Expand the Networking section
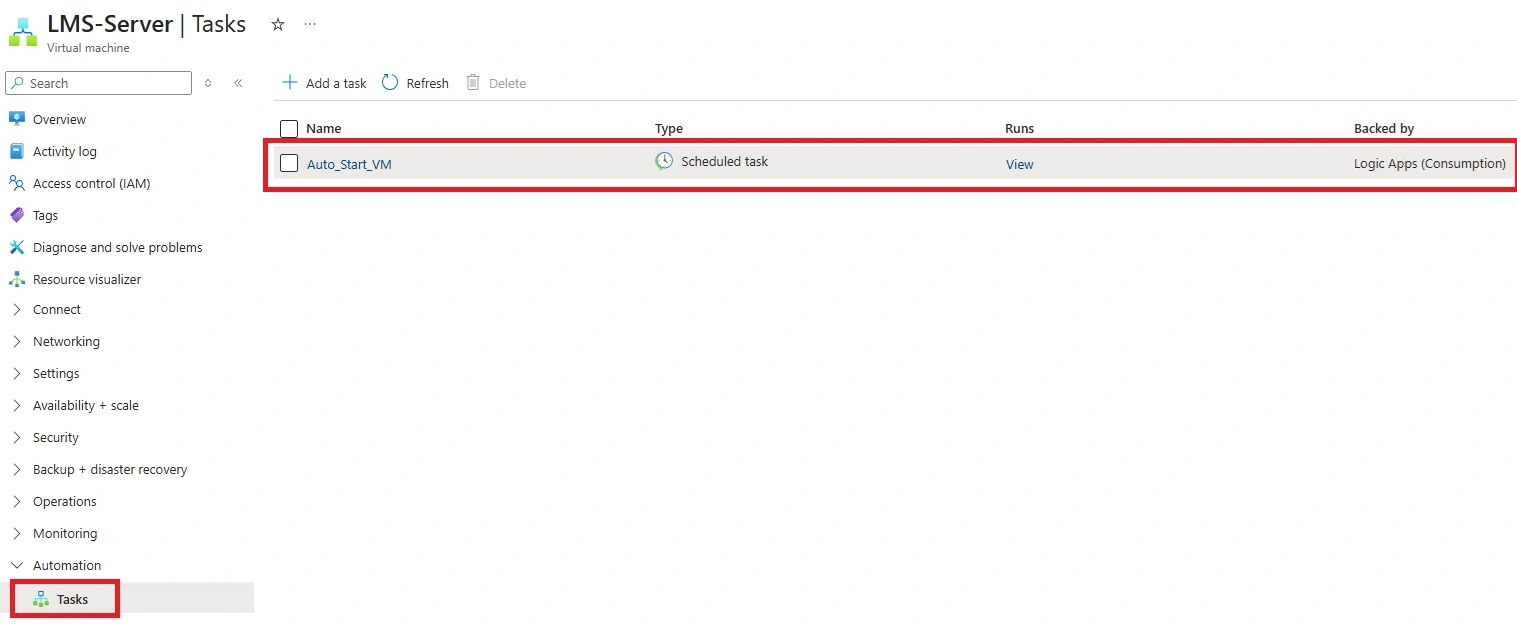The height and width of the screenshot is (629, 1517). pyautogui.click(x=17, y=341)
